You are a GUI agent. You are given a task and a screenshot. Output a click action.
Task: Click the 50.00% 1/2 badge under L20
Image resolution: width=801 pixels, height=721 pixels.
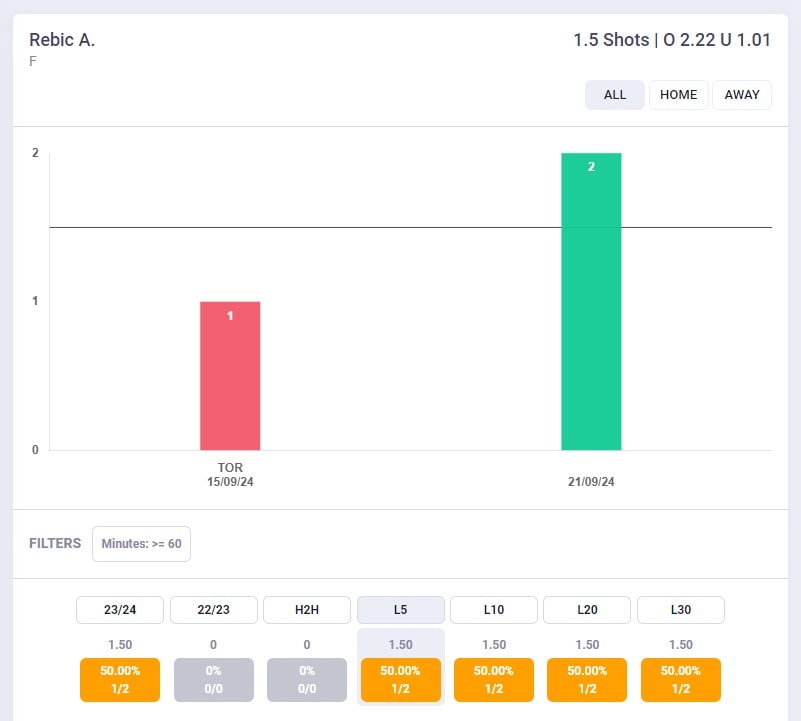[x=587, y=680]
